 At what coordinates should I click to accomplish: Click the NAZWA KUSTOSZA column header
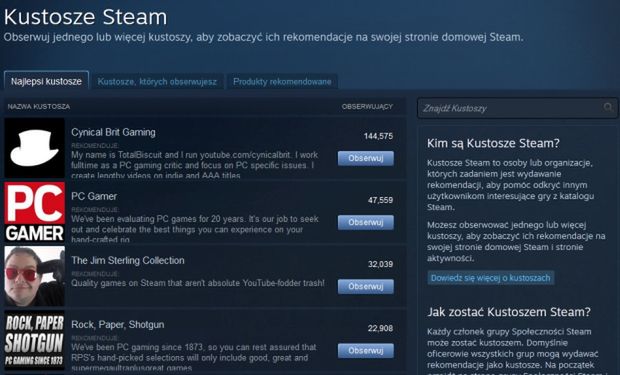coord(39,106)
